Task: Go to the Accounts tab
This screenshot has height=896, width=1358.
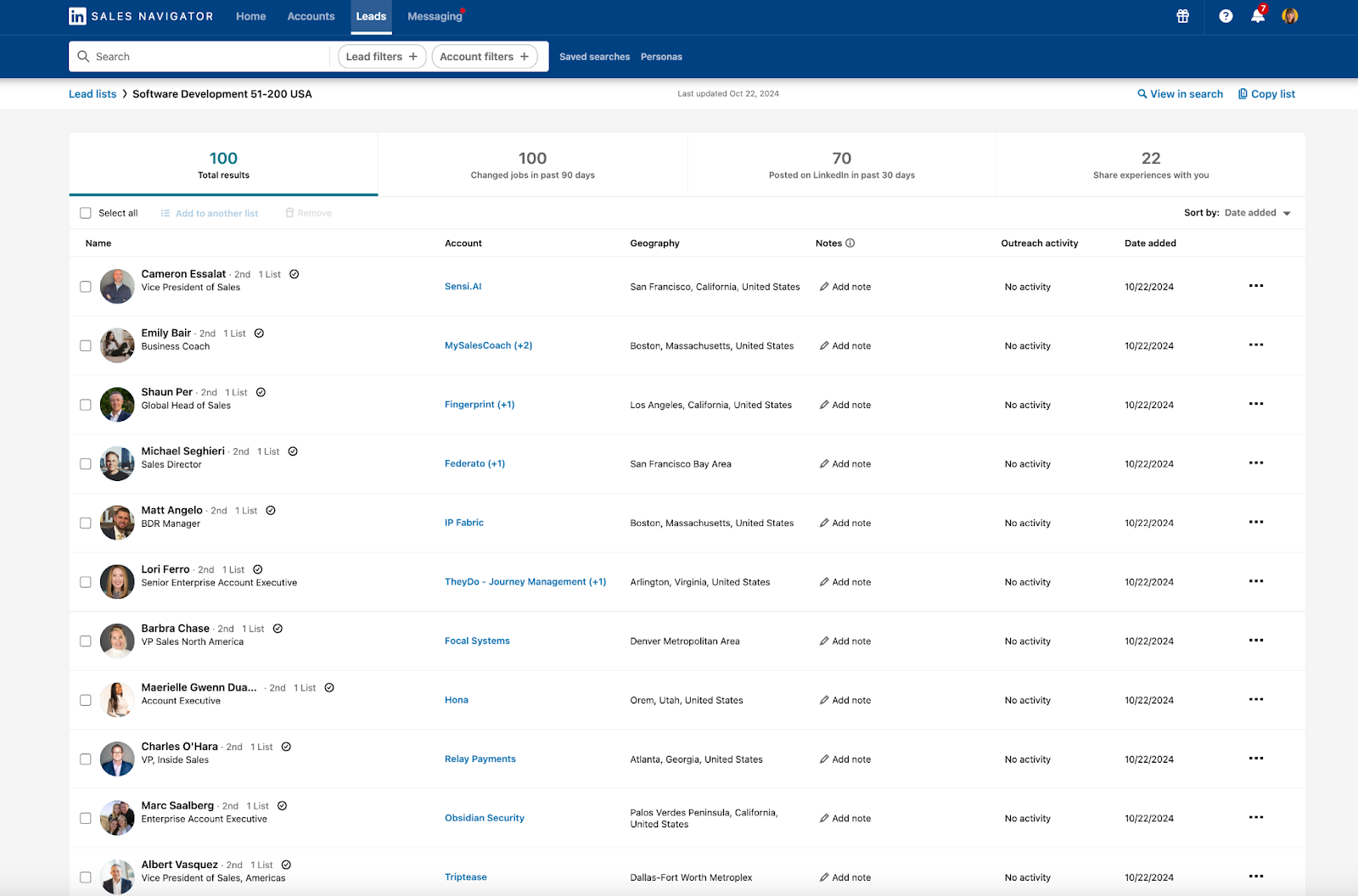Action: click(x=311, y=16)
